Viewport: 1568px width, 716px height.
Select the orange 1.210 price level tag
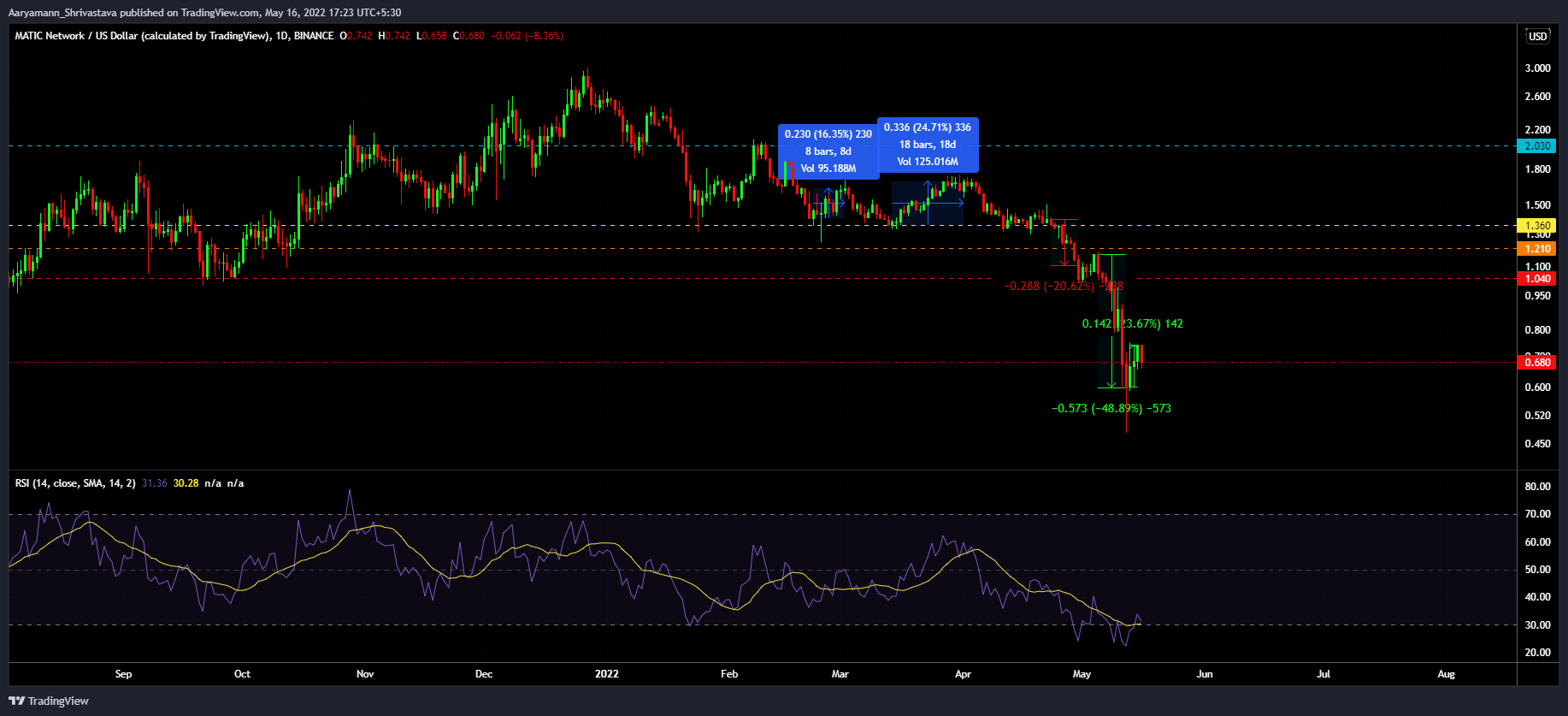pos(1537,249)
